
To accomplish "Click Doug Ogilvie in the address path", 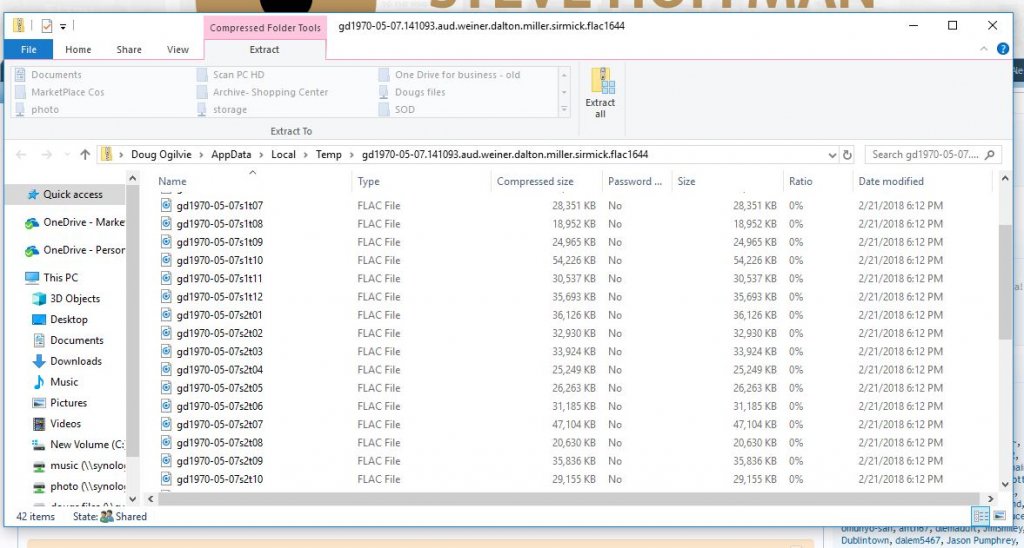I will coord(161,155).
